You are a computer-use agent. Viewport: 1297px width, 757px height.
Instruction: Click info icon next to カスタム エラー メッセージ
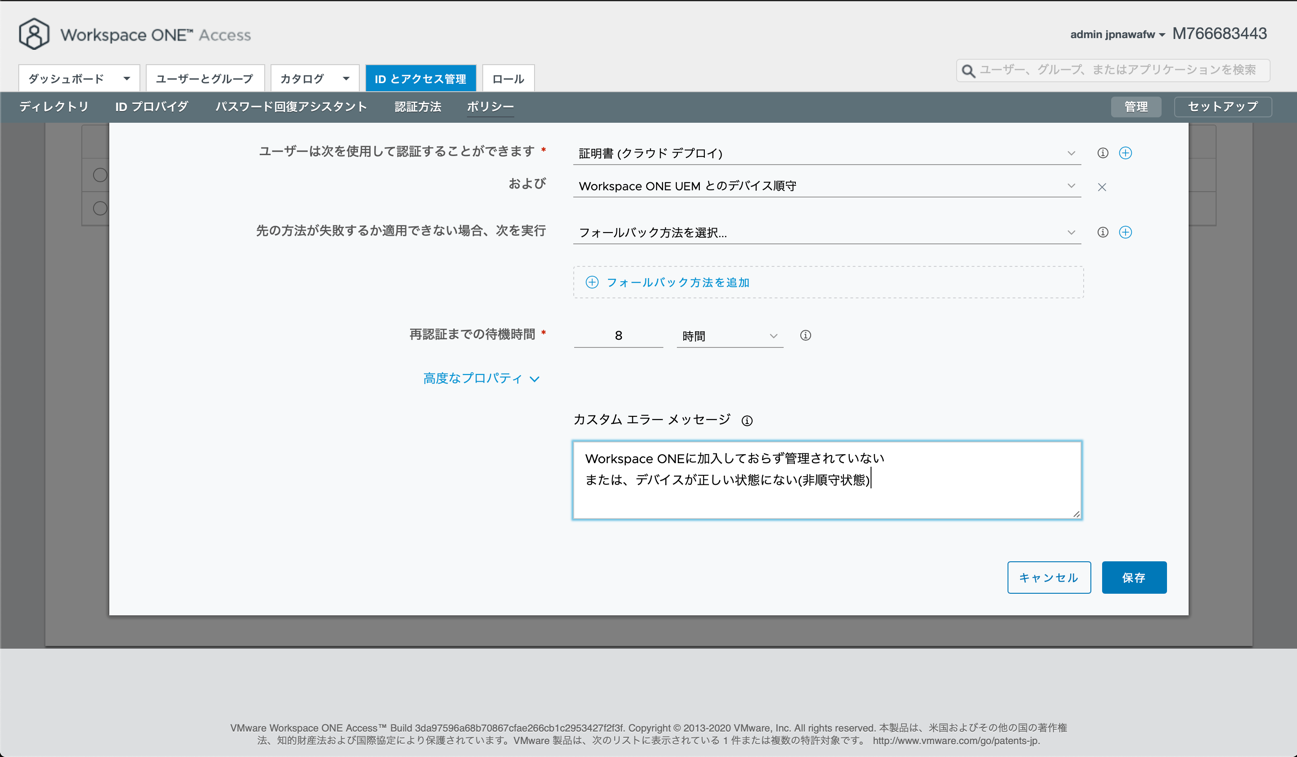(x=747, y=421)
